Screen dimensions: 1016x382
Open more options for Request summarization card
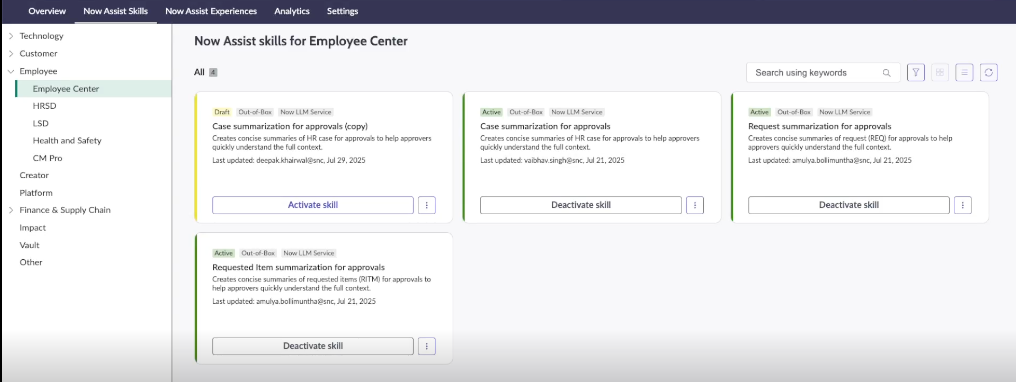coord(963,205)
